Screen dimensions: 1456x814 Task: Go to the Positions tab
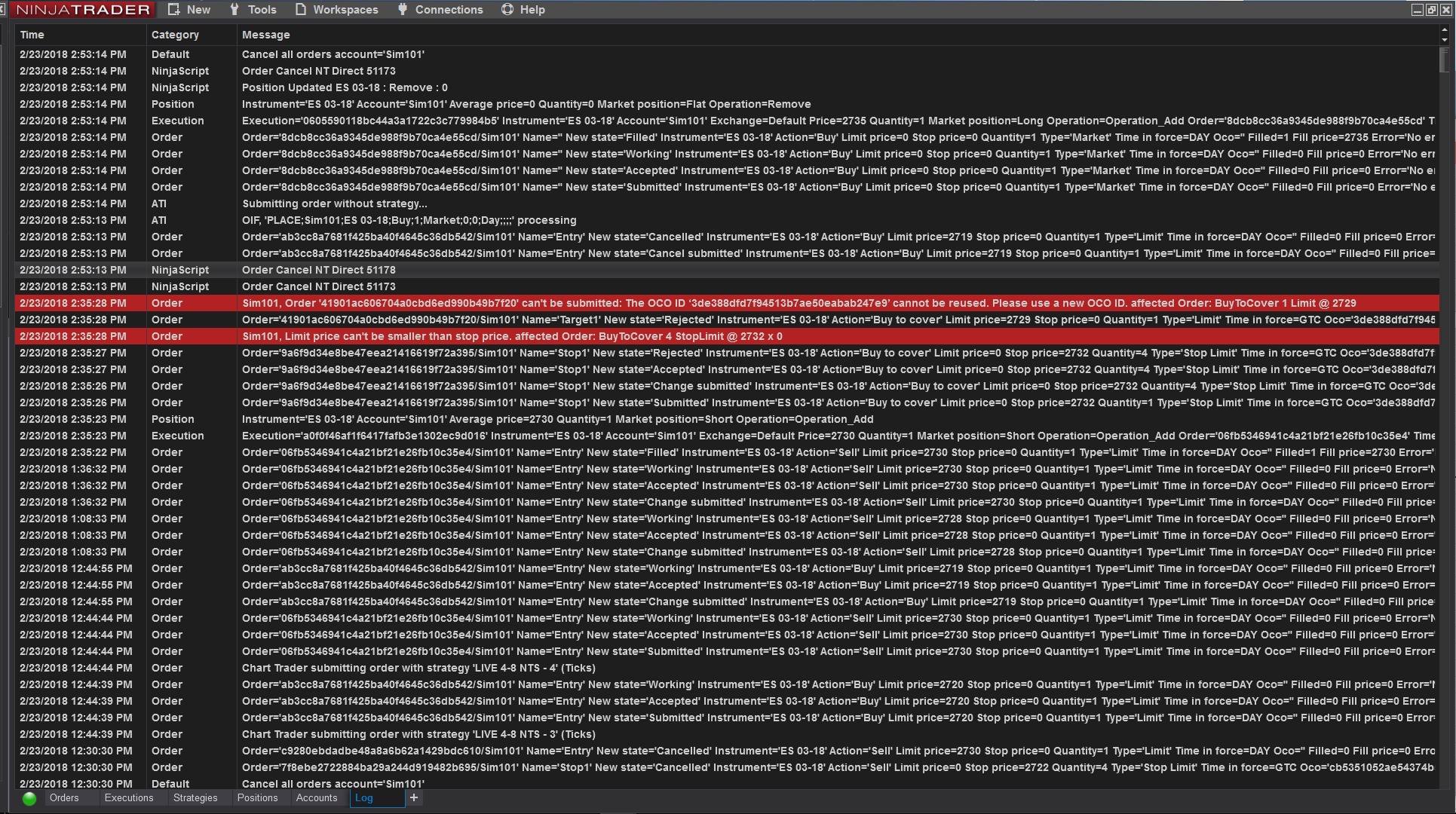point(257,798)
